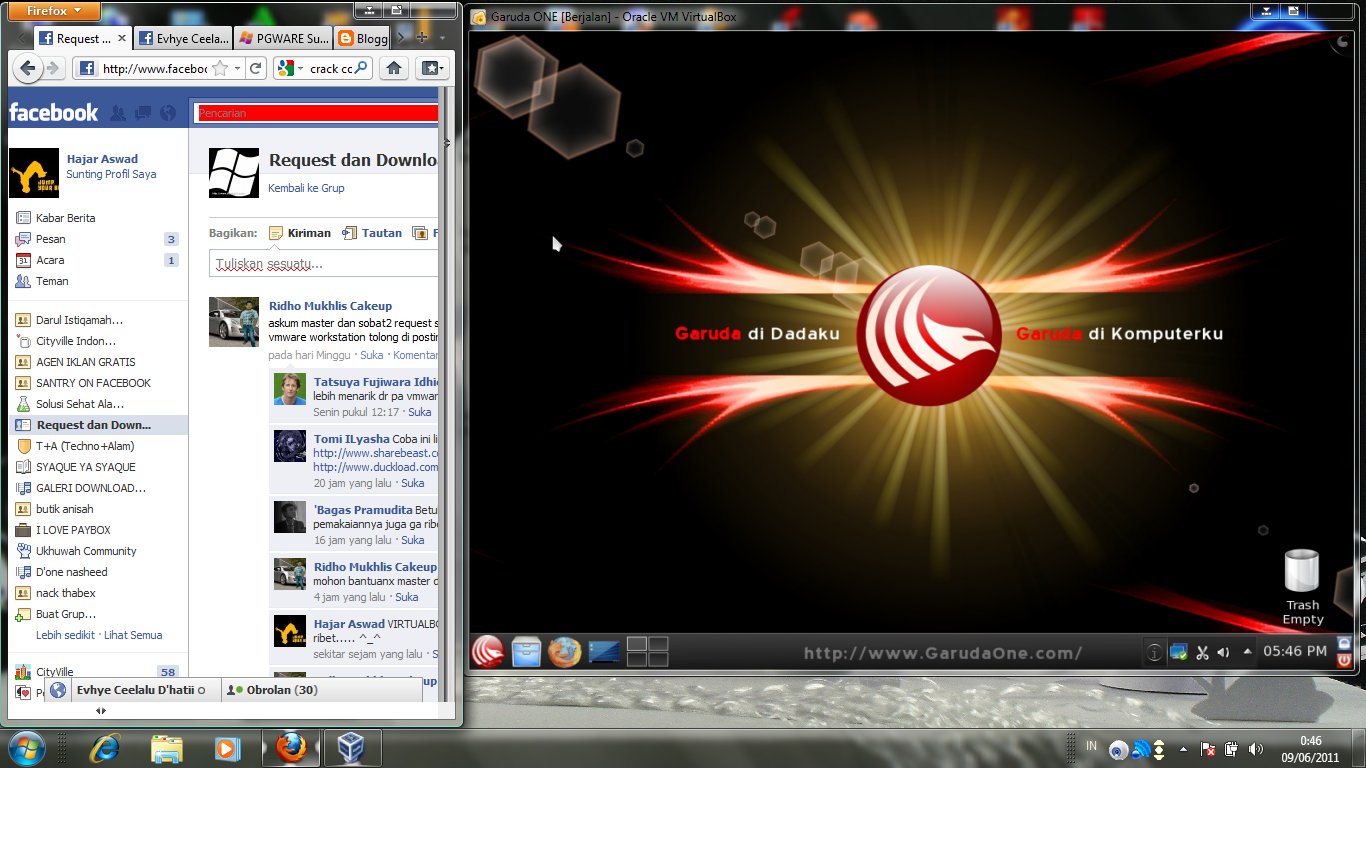Click the Sunting Profil Saya link
Image resolution: width=1366 pixels, height=852 pixels.
pos(111,174)
